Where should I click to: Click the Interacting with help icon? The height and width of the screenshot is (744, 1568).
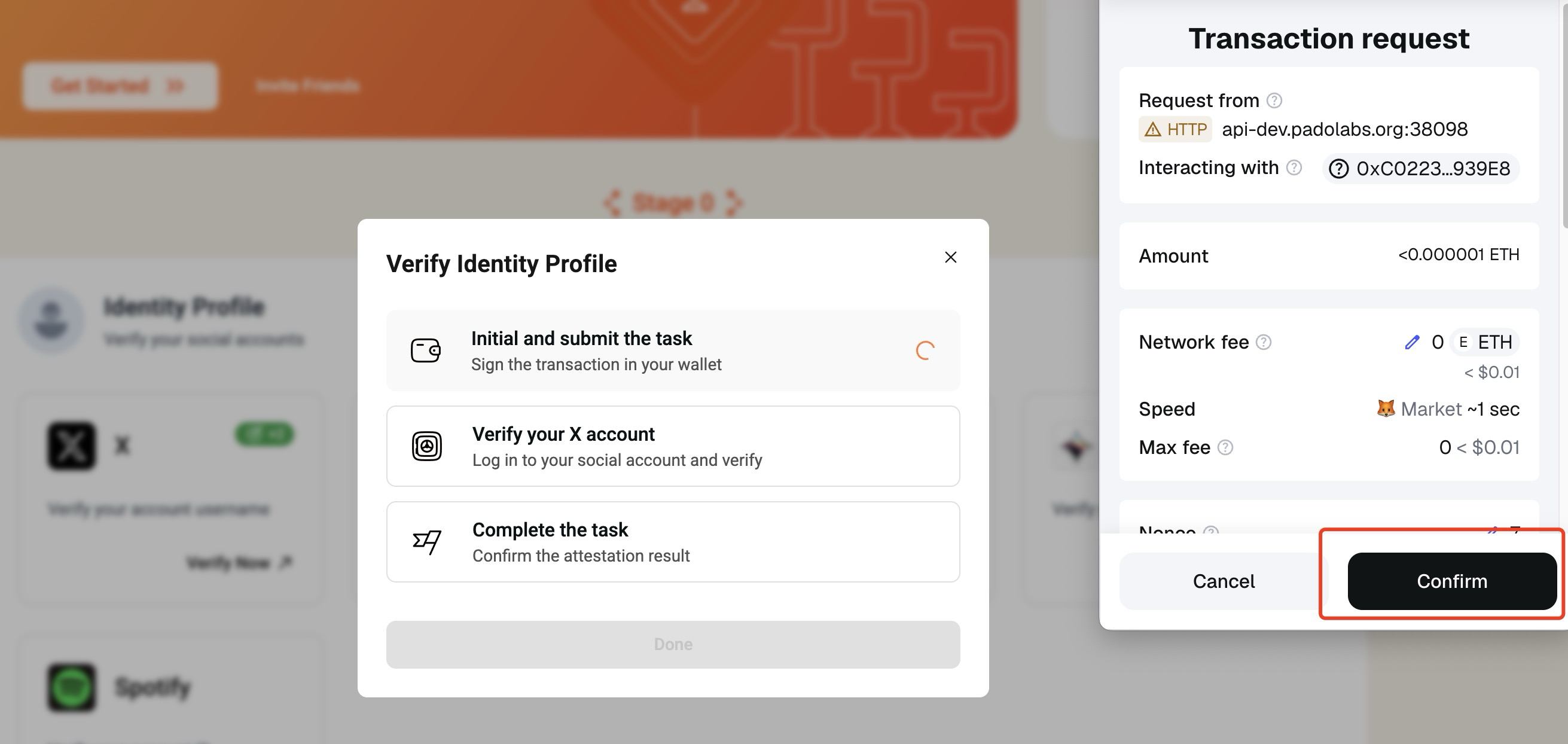pyautogui.click(x=1294, y=167)
